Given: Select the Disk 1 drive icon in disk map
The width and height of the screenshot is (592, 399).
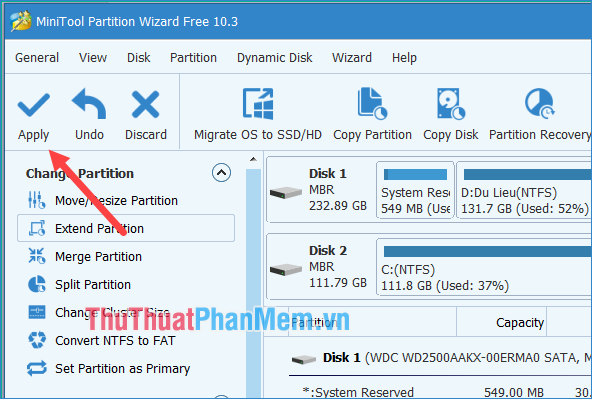Looking at the screenshot, I should [286, 193].
